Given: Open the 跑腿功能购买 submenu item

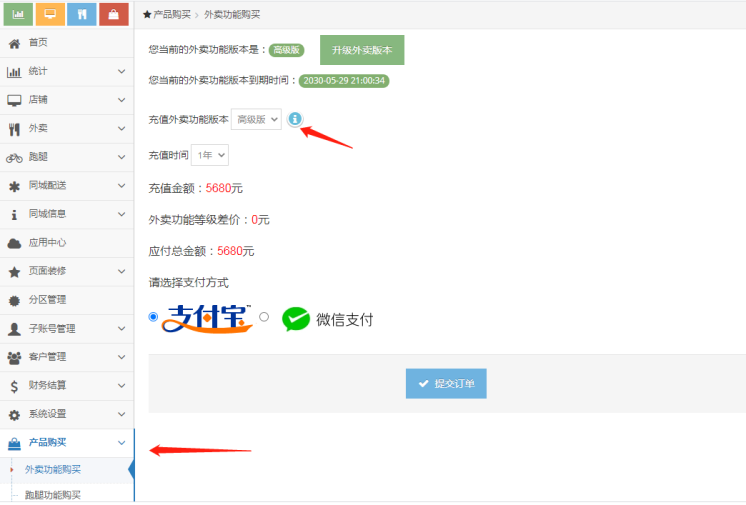Looking at the screenshot, I should point(52,494).
